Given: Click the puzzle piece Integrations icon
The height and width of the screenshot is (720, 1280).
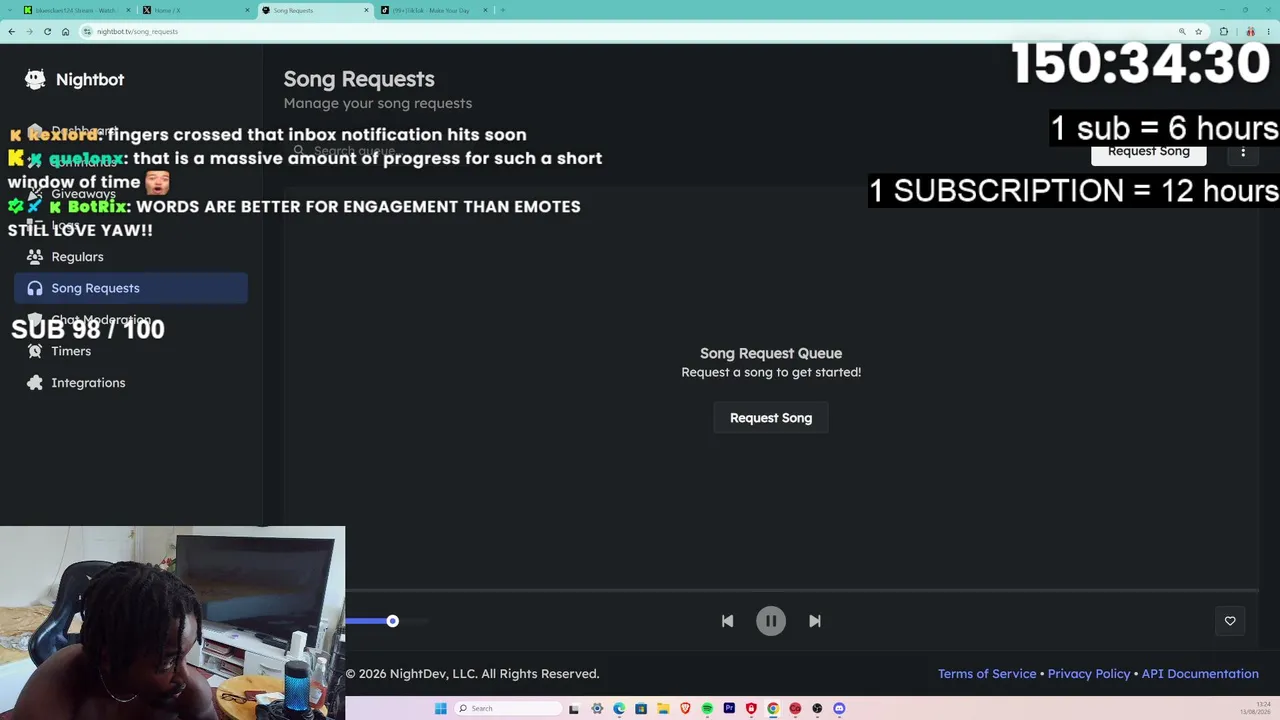Looking at the screenshot, I should pyautogui.click(x=35, y=383).
